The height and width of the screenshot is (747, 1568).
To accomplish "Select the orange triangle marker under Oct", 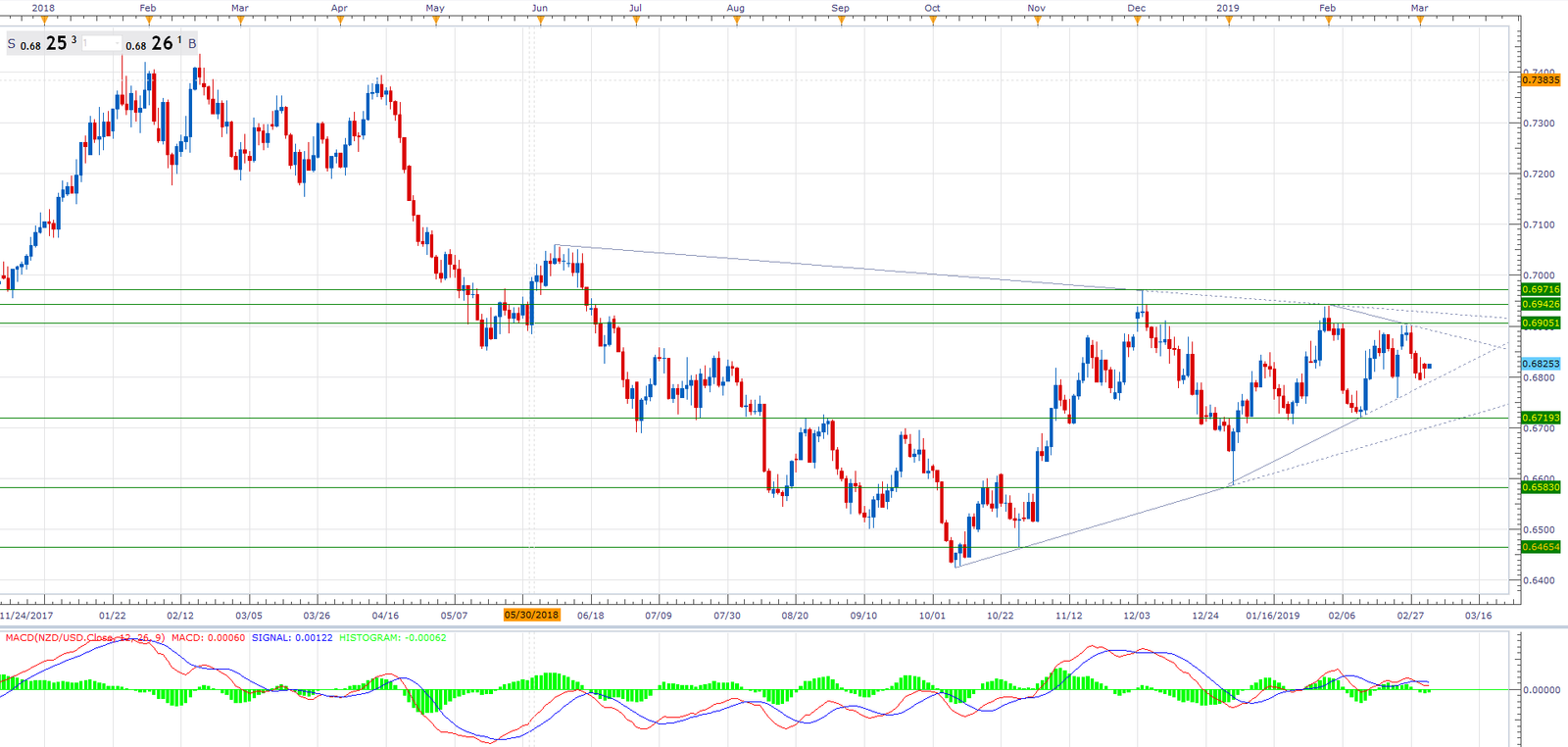I will pos(932,21).
